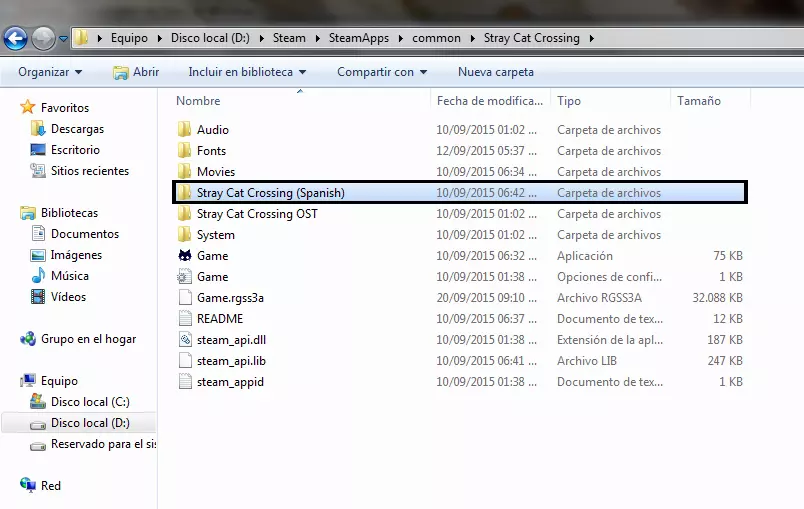Click the Imágenes library icon

37,255
